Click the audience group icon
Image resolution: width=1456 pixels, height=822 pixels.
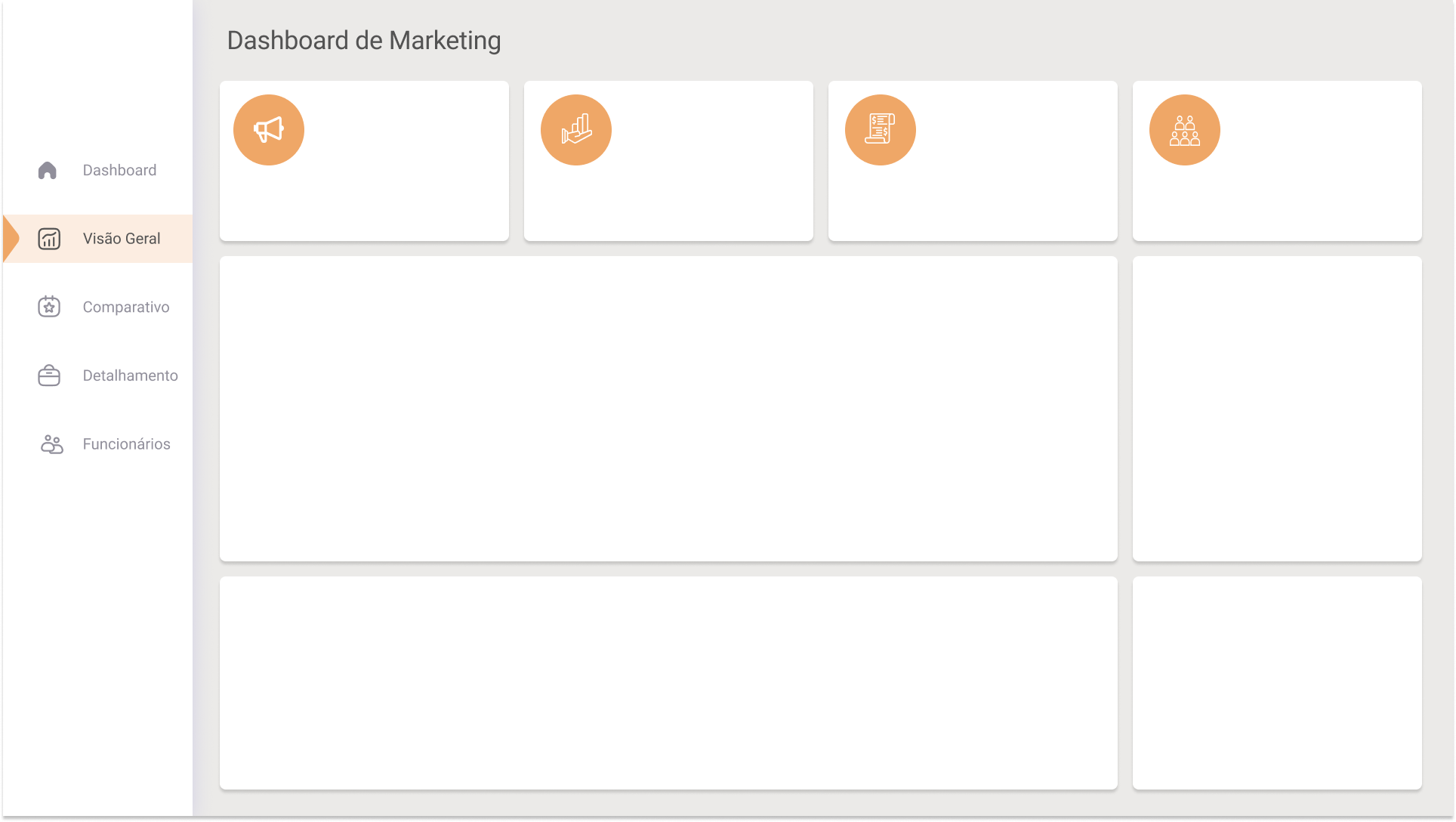[1184, 129]
